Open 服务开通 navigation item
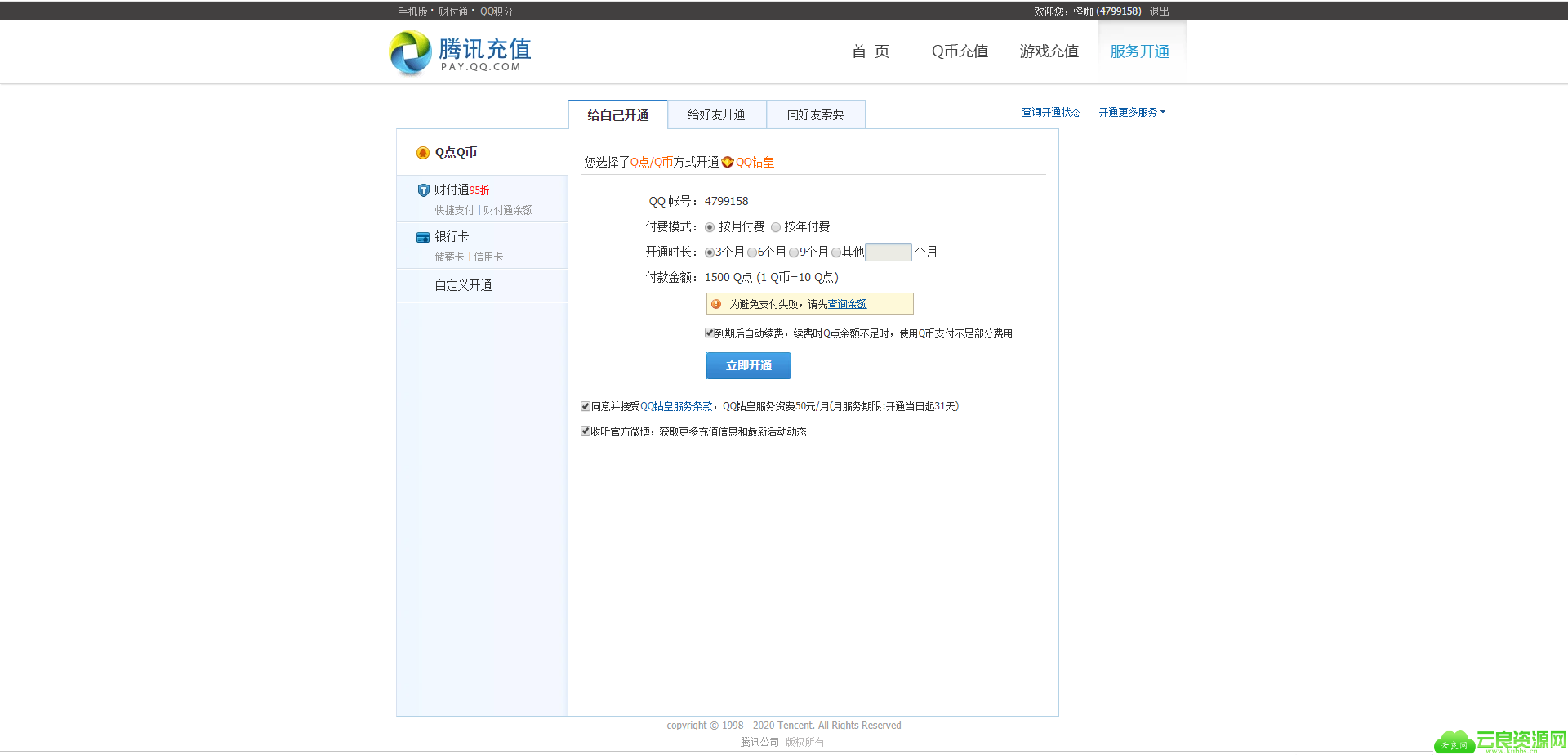This screenshot has height=755, width=1568. (x=1140, y=51)
